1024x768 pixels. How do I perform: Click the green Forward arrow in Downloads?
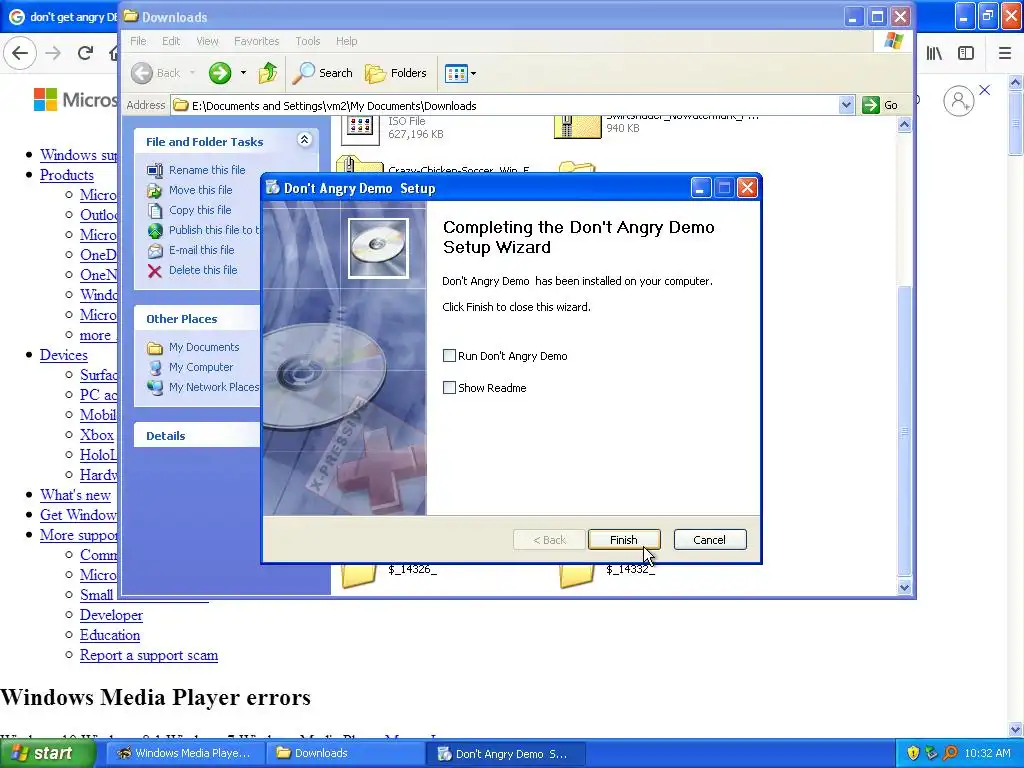click(220, 73)
